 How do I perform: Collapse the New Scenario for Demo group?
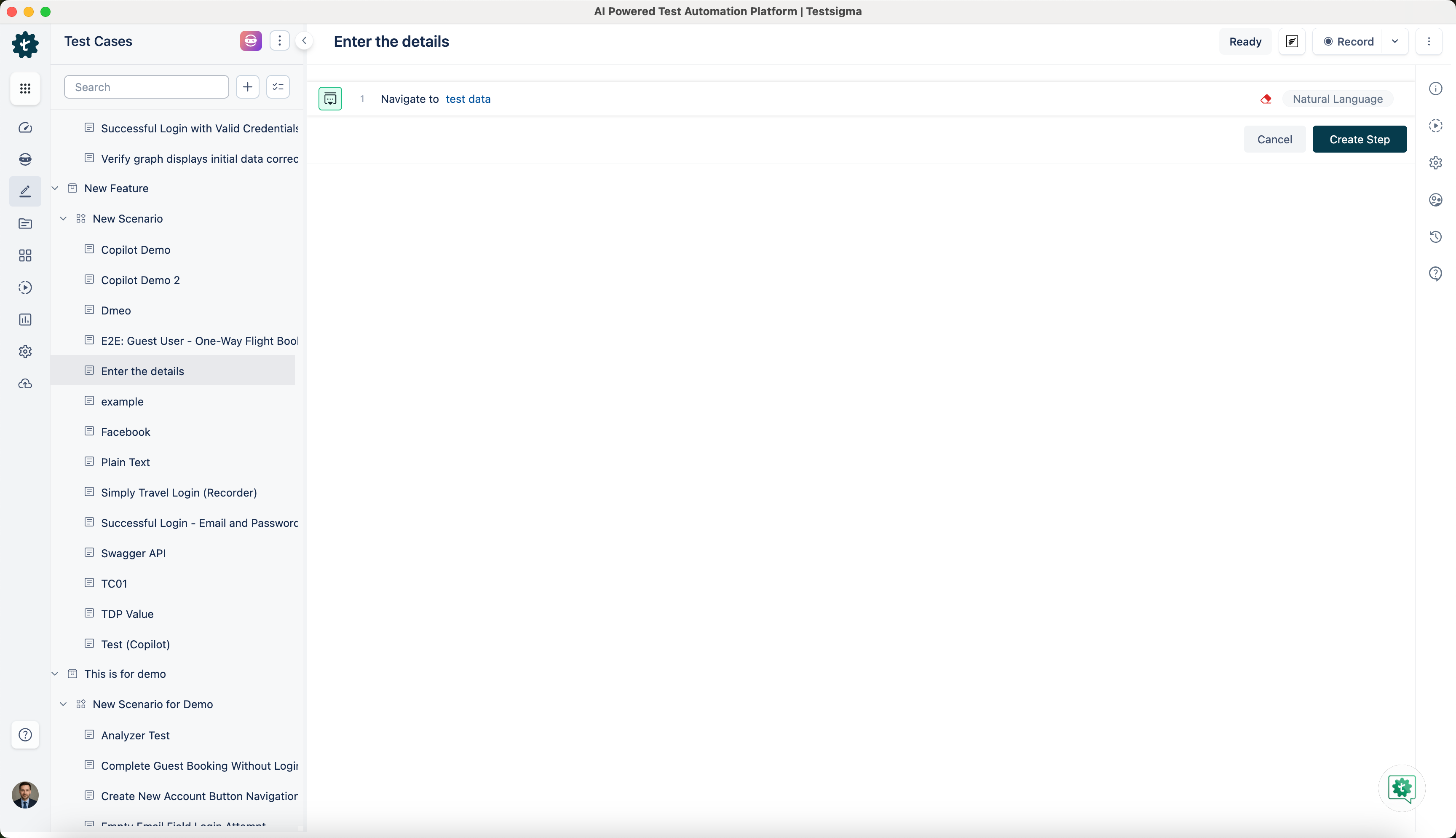tap(63, 704)
